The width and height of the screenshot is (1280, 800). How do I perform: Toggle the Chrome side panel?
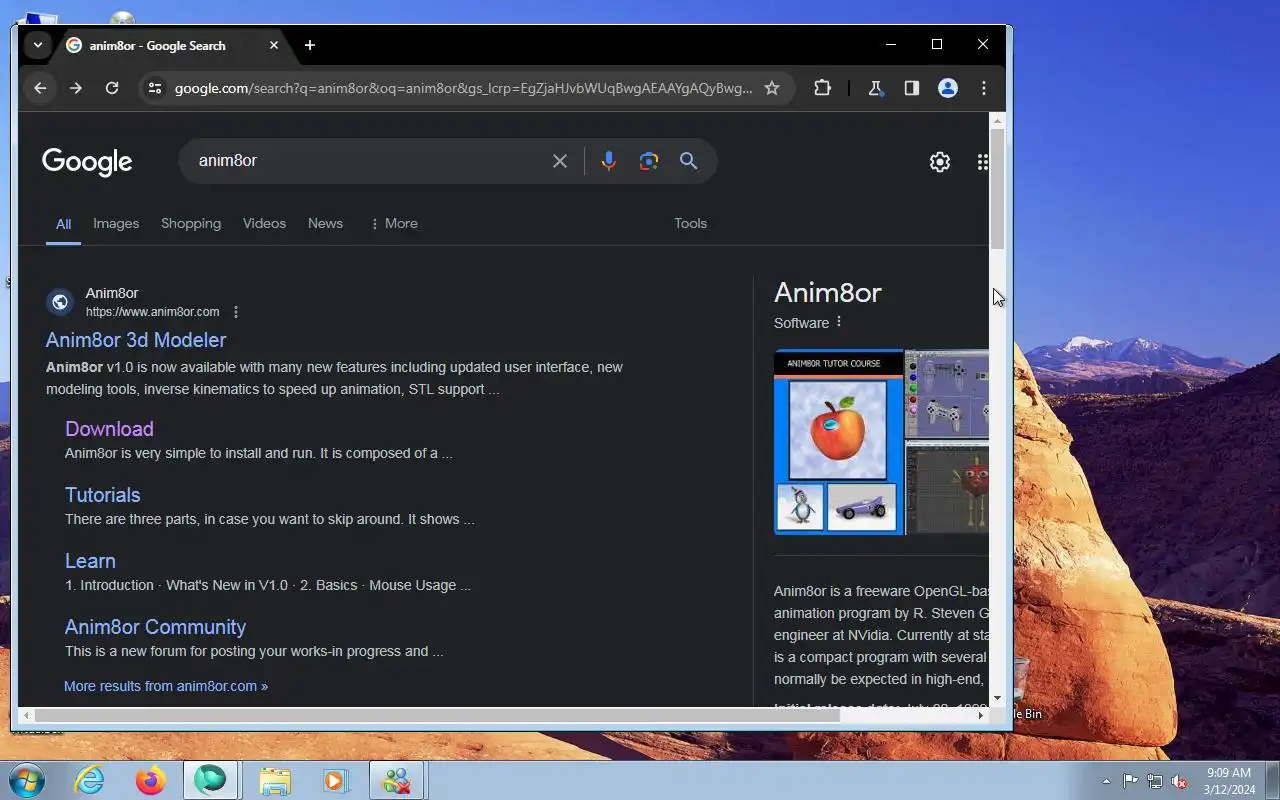point(911,88)
